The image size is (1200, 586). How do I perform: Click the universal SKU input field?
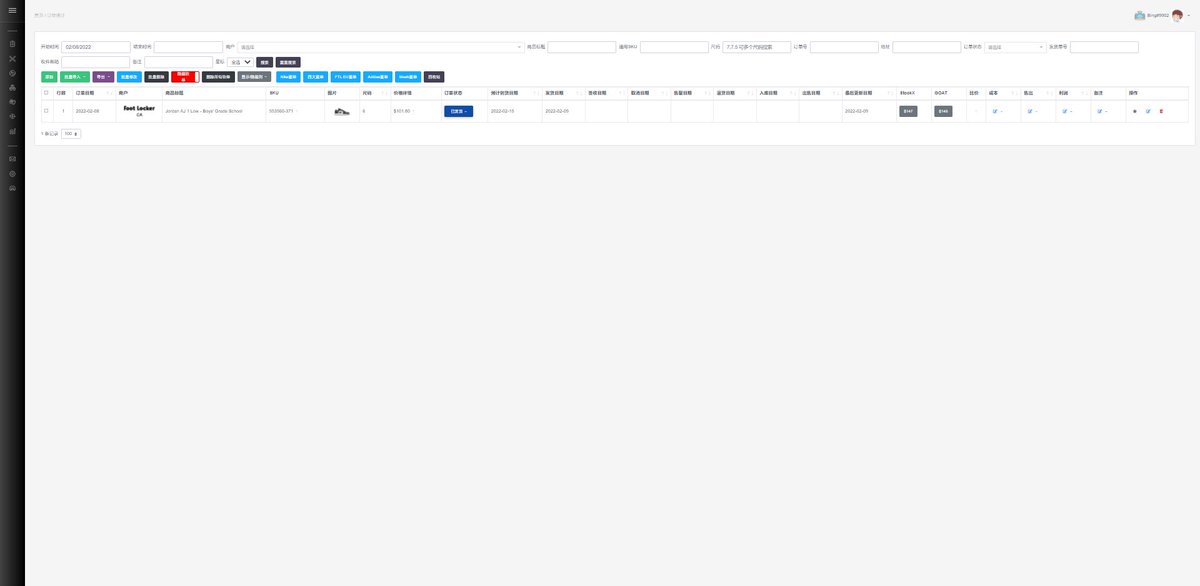[x=674, y=46]
